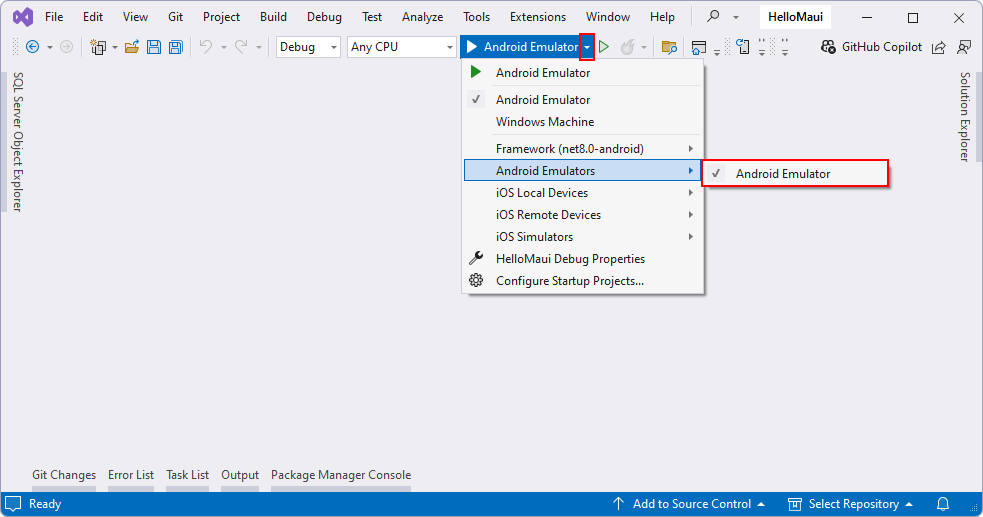
Task: Open the Tools menu
Action: tap(476, 17)
